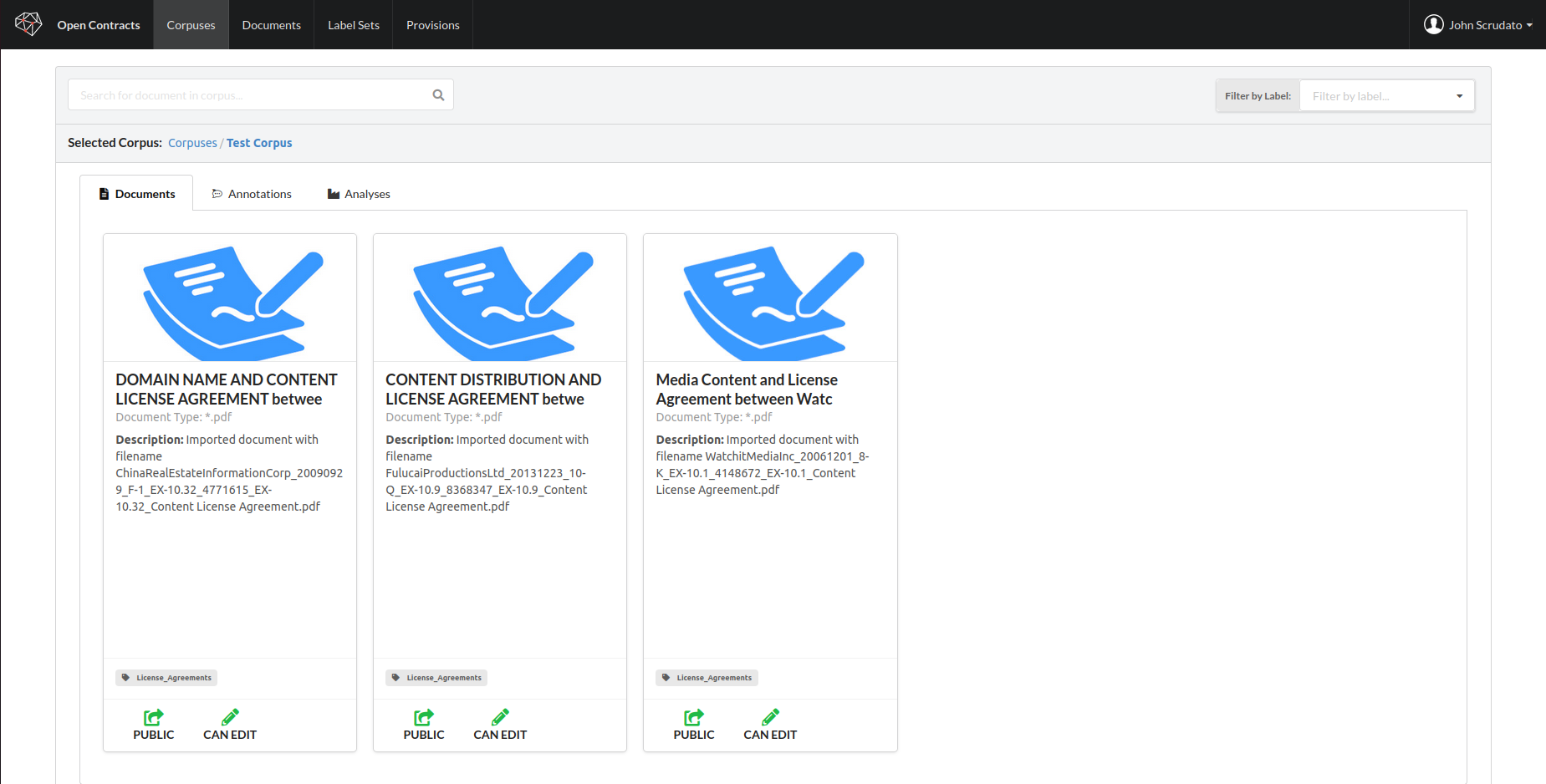
Task: Click License_Agreements label on CONTENT DISTRIBUTION card
Action: (436, 678)
